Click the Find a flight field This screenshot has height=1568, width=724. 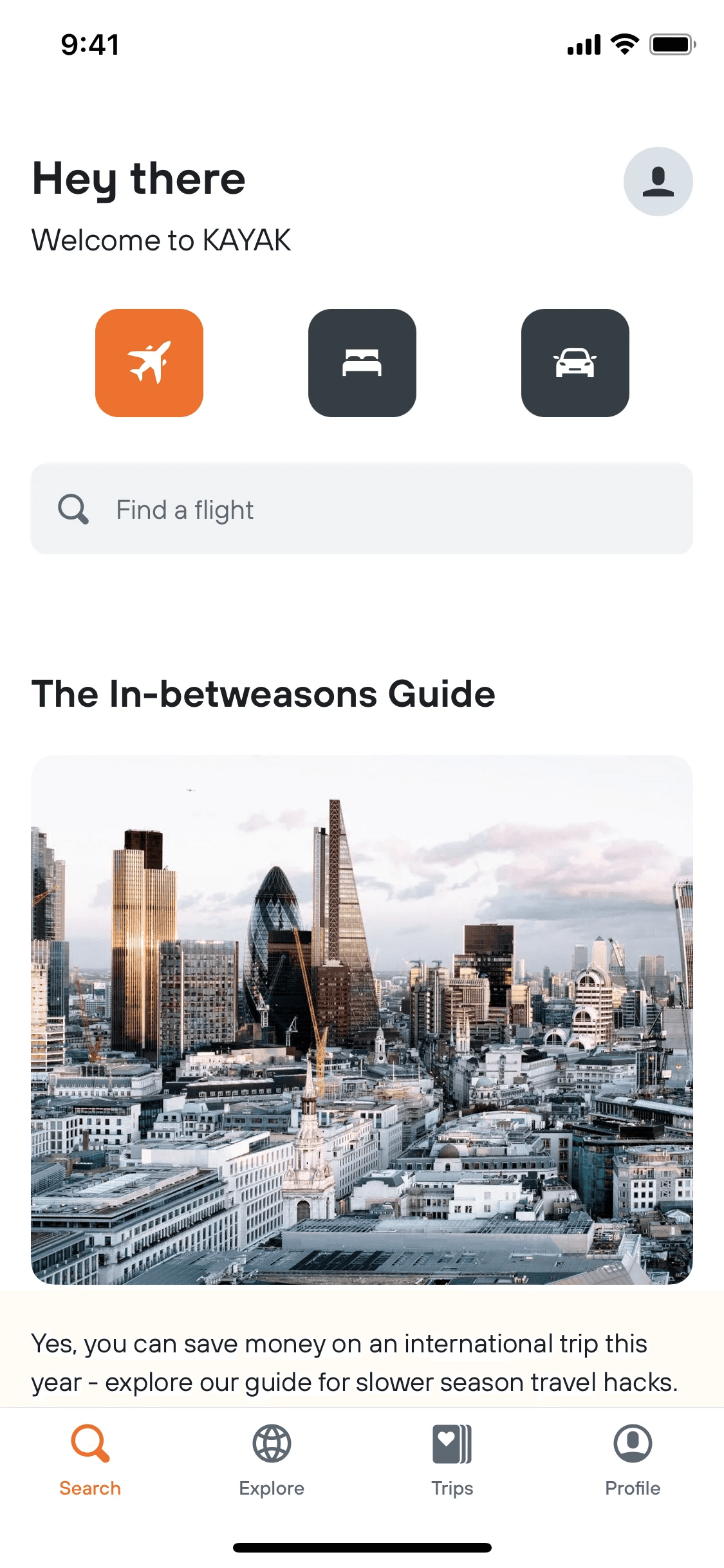[x=362, y=509]
